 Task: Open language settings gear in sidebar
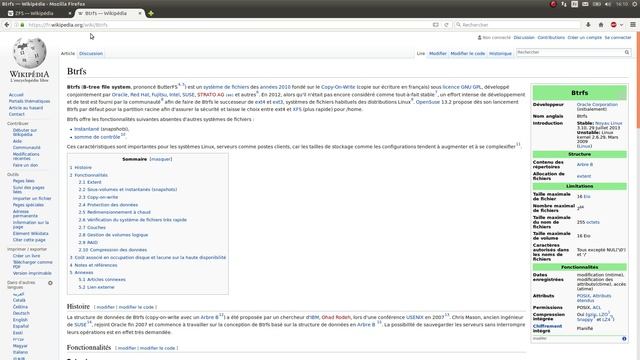51,283
